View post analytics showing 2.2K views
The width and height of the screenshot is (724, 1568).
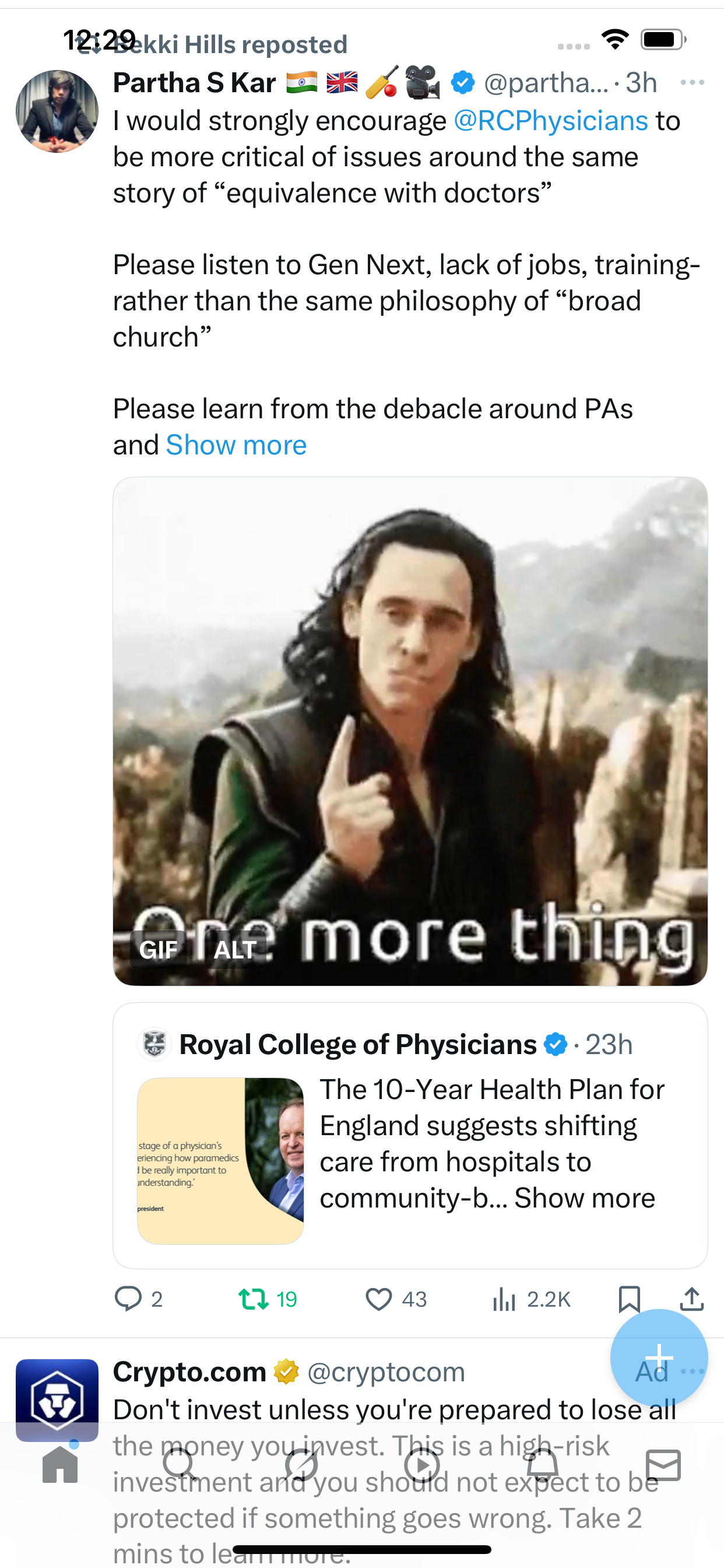click(504, 1299)
